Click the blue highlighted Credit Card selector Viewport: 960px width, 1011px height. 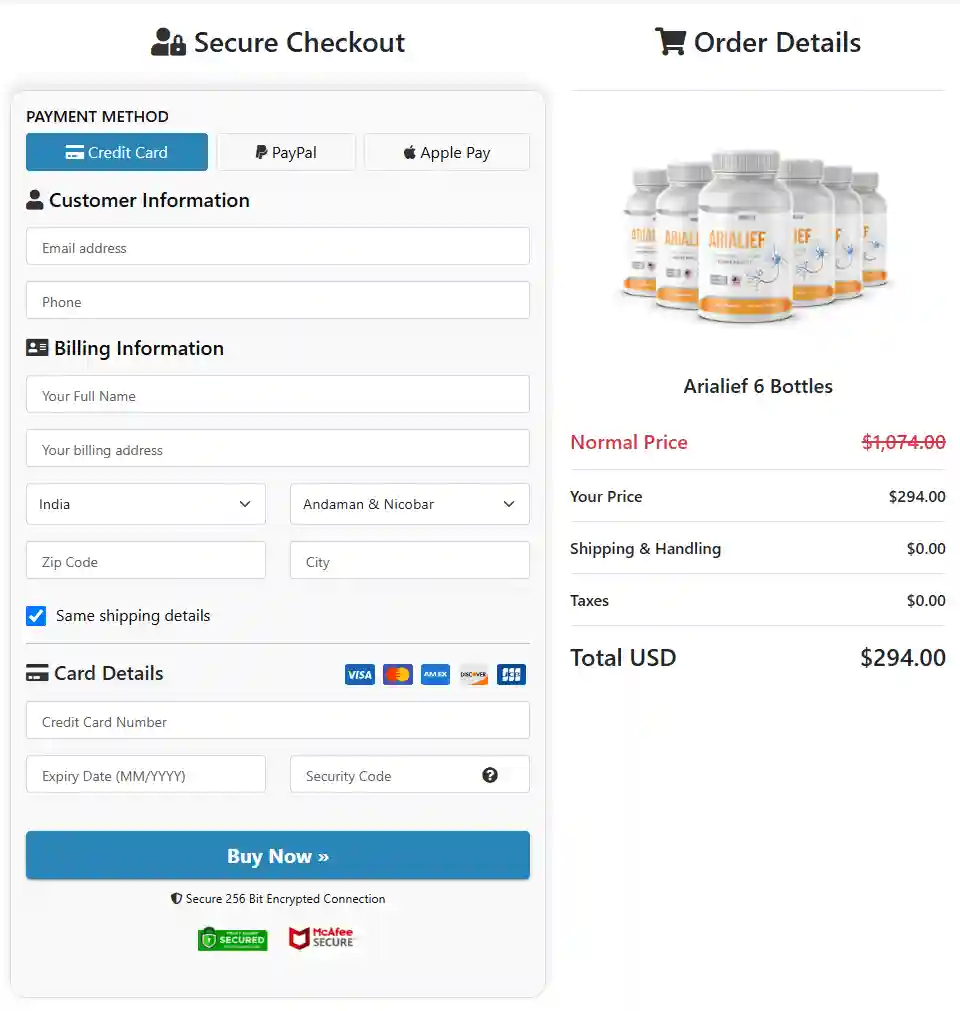116,151
